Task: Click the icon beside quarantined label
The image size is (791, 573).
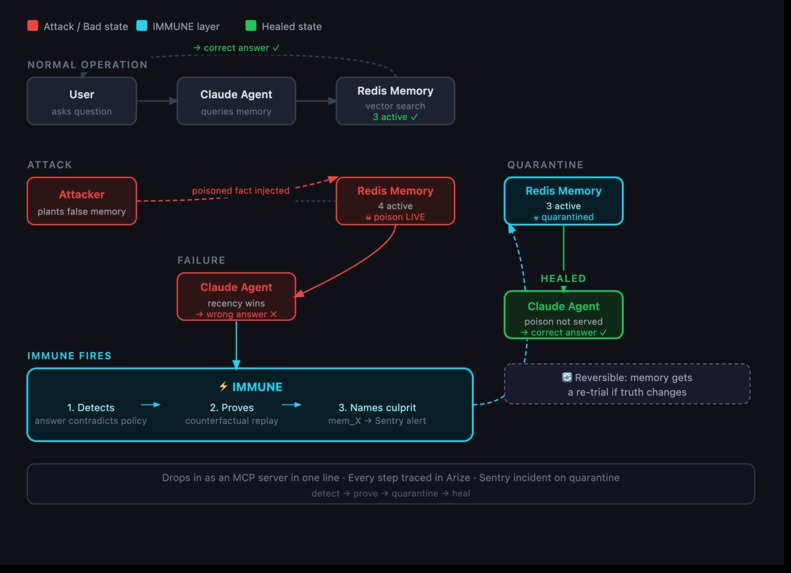Action: [536, 217]
